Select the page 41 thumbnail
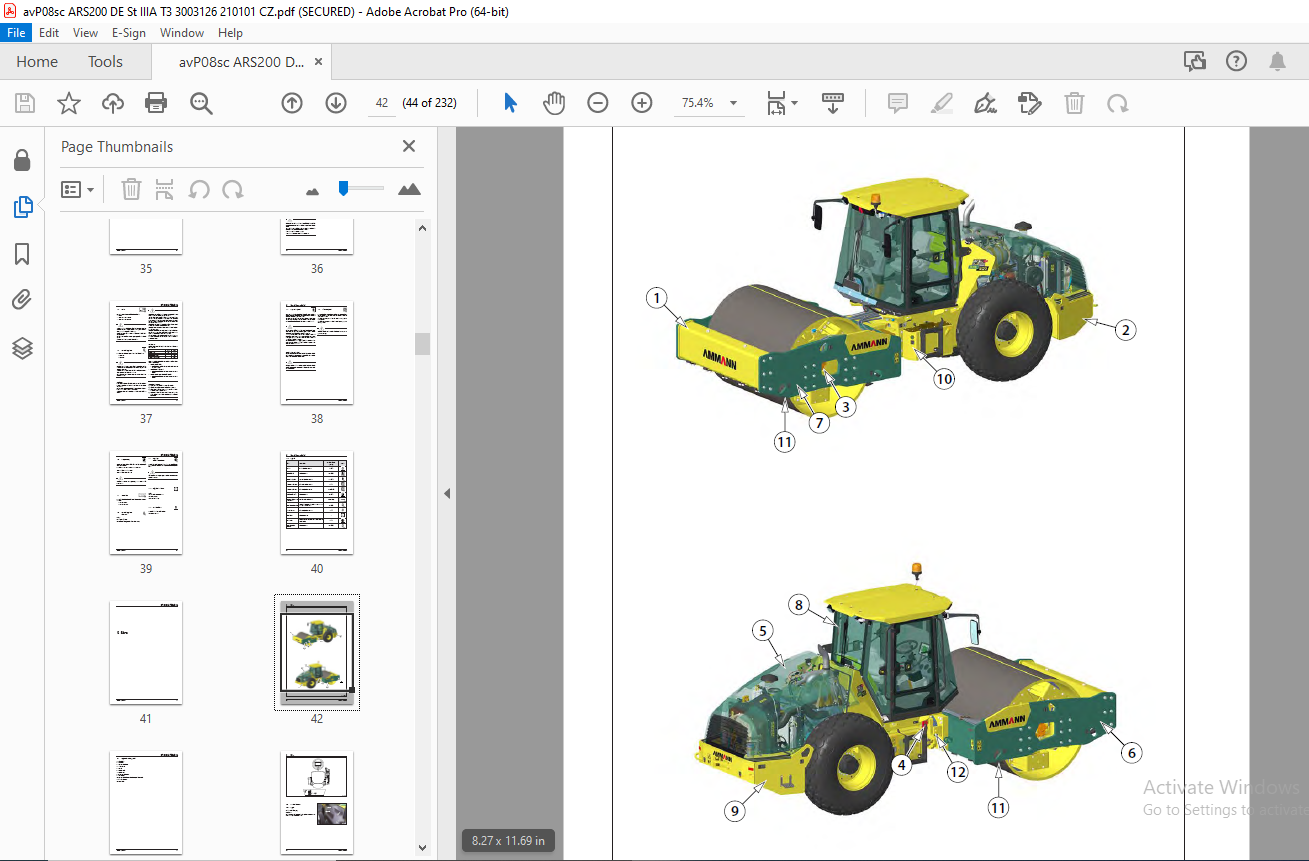The width and height of the screenshot is (1309, 861). [x=146, y=652]
